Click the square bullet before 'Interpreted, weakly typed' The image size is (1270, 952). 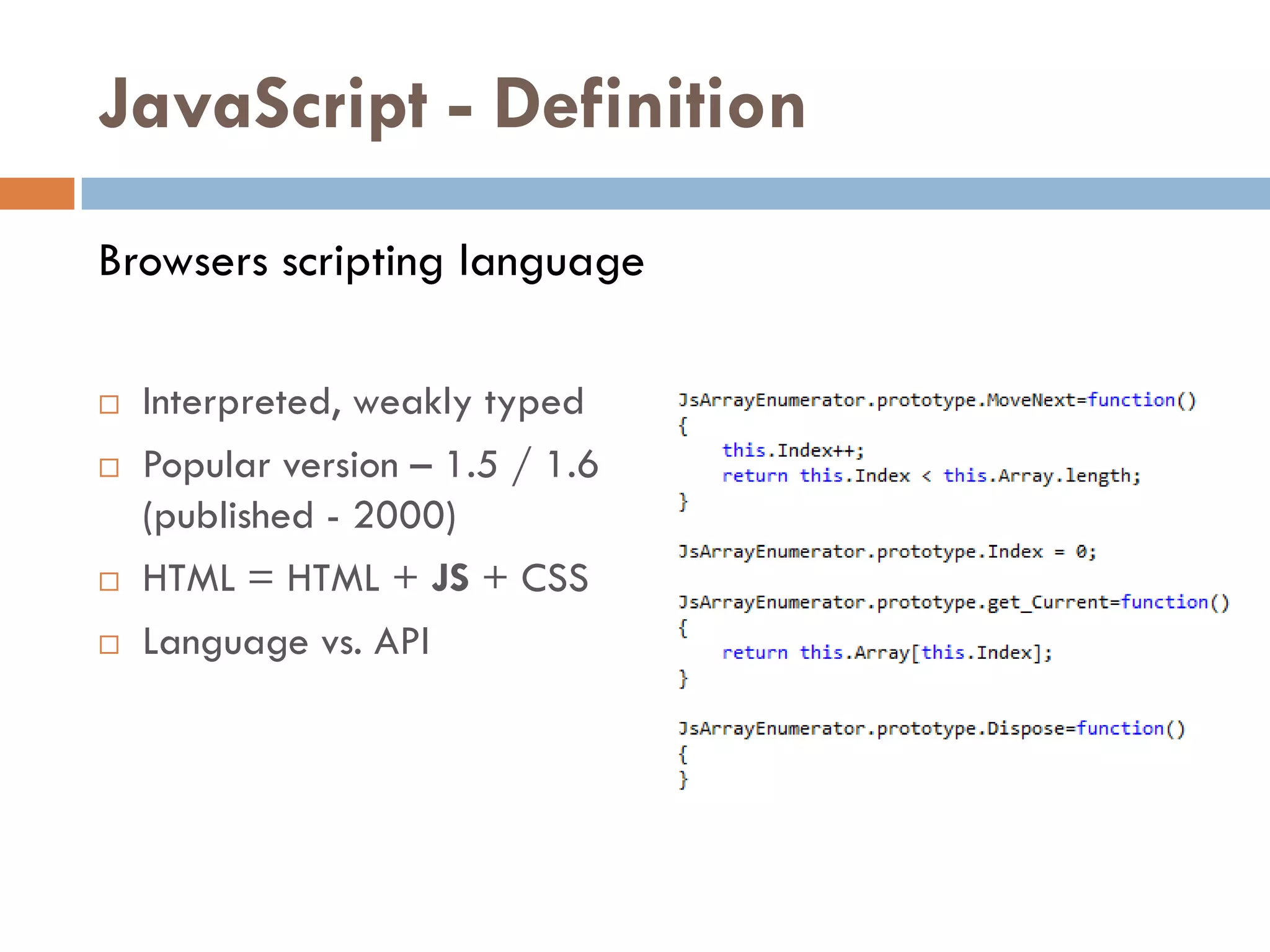[109, 405]
